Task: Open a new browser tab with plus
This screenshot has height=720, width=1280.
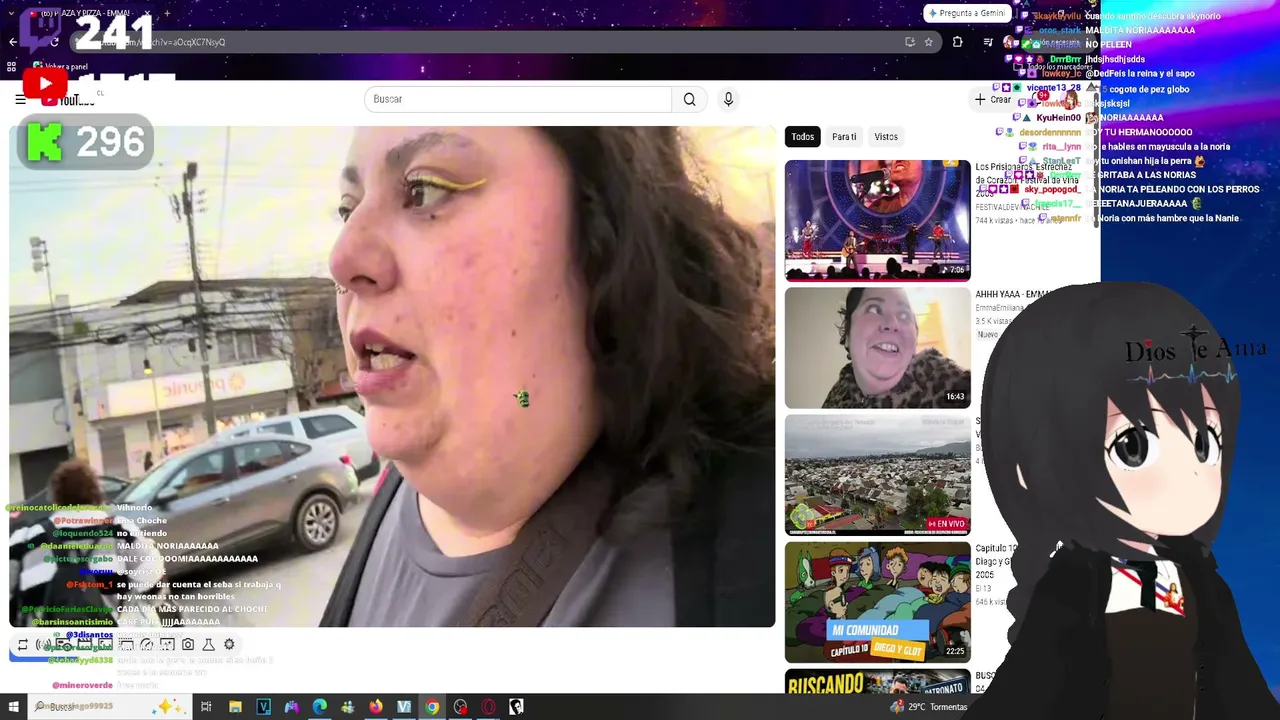Action: coord(166,14)
